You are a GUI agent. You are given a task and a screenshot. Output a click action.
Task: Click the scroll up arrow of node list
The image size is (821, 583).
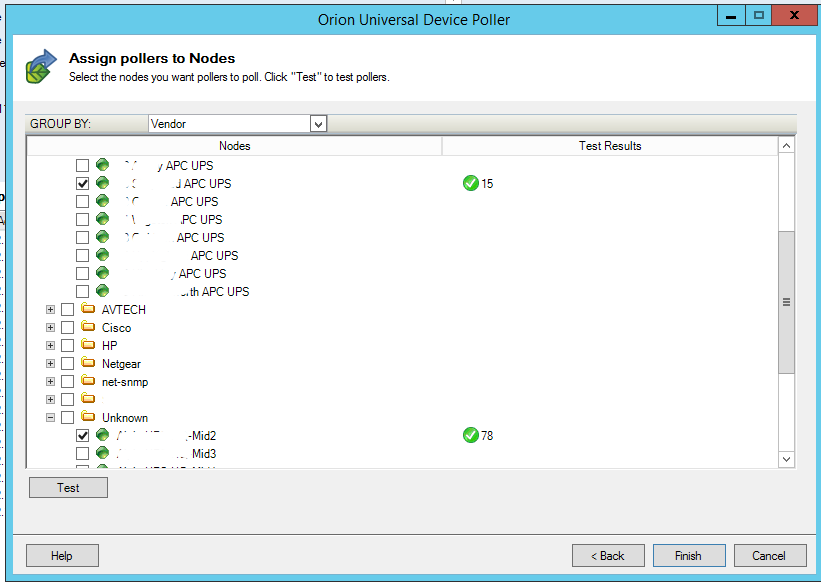(786, 145)
